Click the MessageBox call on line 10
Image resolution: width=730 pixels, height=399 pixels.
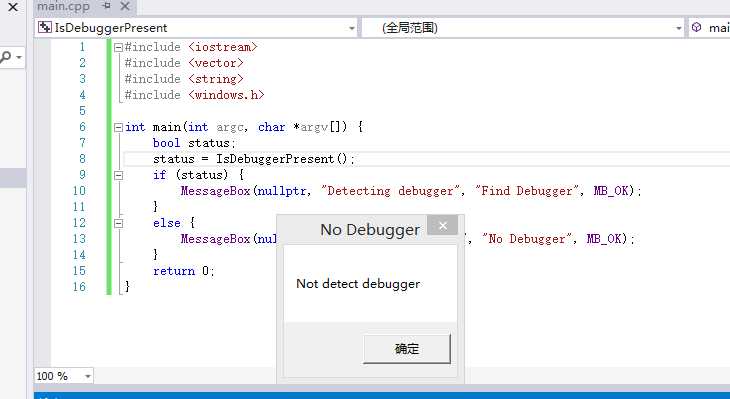coord(216,191)
